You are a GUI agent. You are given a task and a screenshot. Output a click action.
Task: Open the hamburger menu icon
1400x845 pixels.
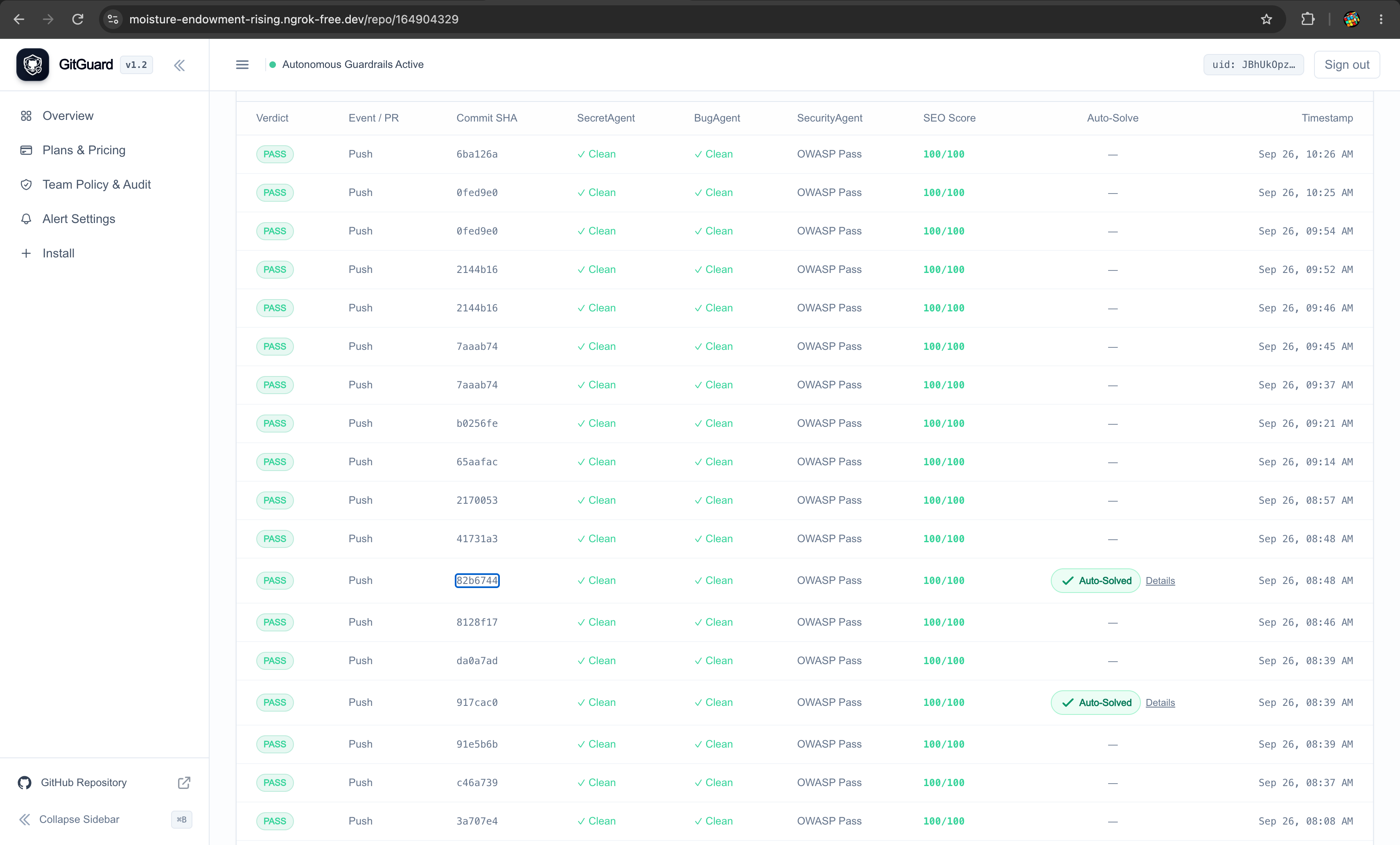[x=242, y=65]
